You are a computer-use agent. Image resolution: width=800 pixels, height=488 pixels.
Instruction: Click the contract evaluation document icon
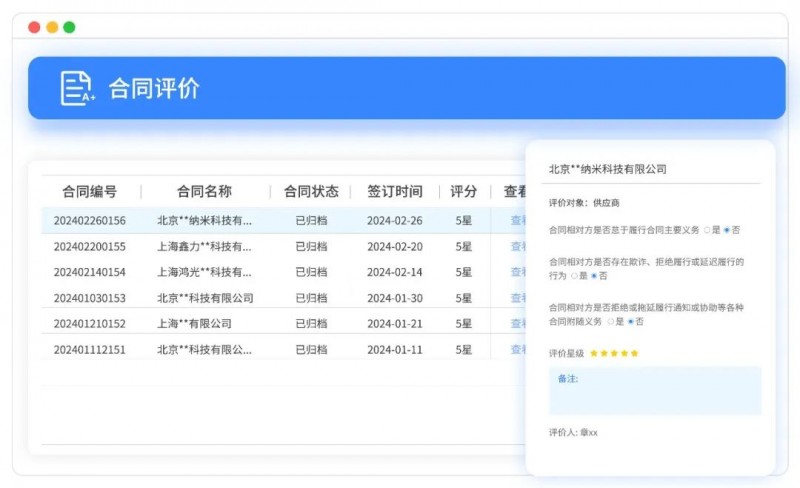[x=77, y=88]
